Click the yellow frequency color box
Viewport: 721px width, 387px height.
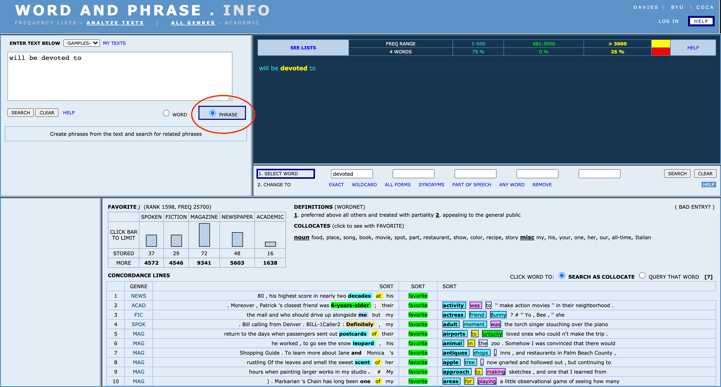661,44
